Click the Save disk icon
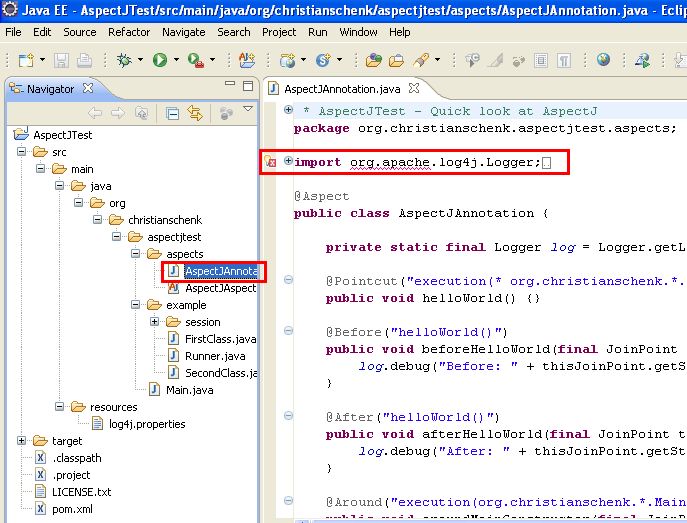The height and width of the screenshot is (523, 687). tap(61, 60)
